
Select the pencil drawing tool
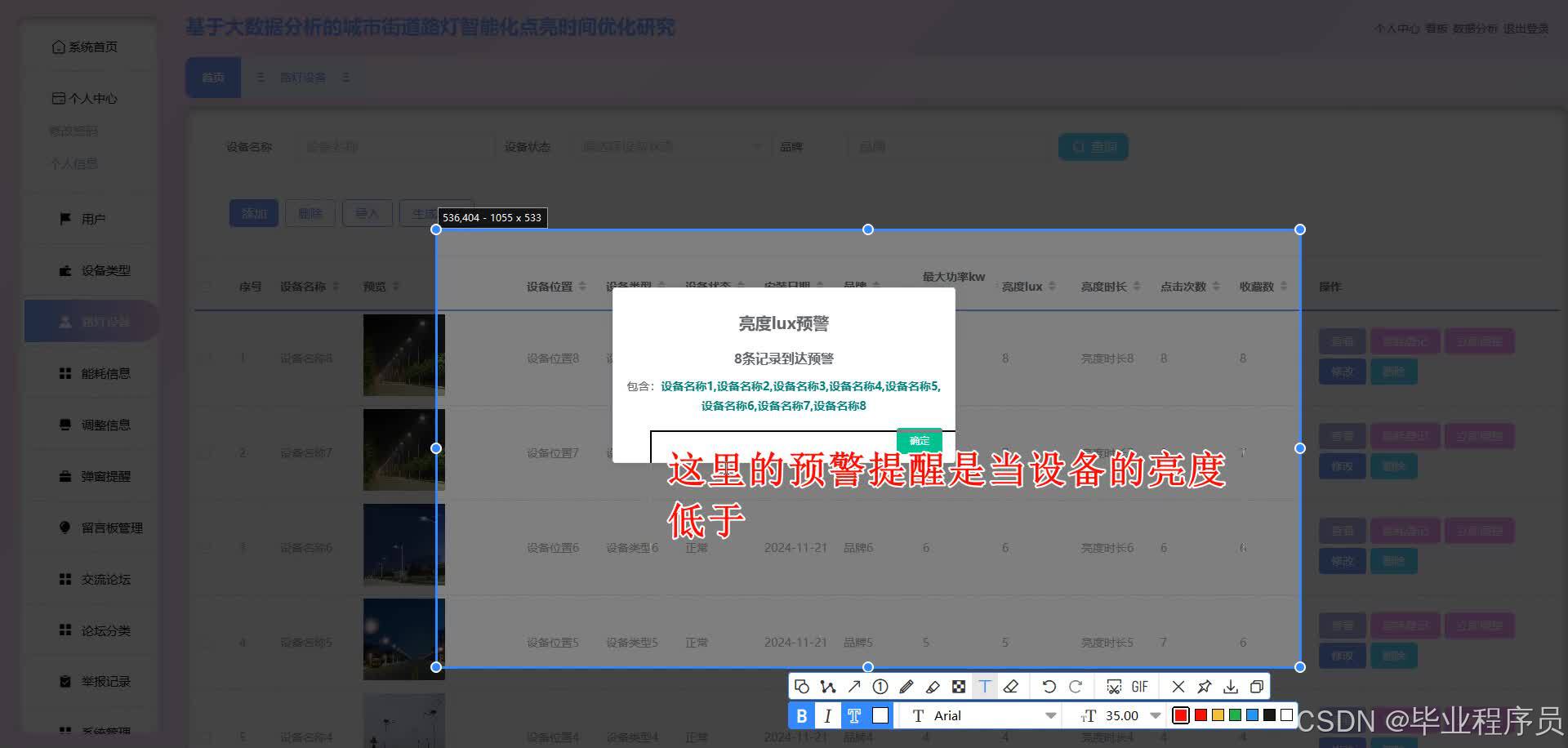[906, 687]
